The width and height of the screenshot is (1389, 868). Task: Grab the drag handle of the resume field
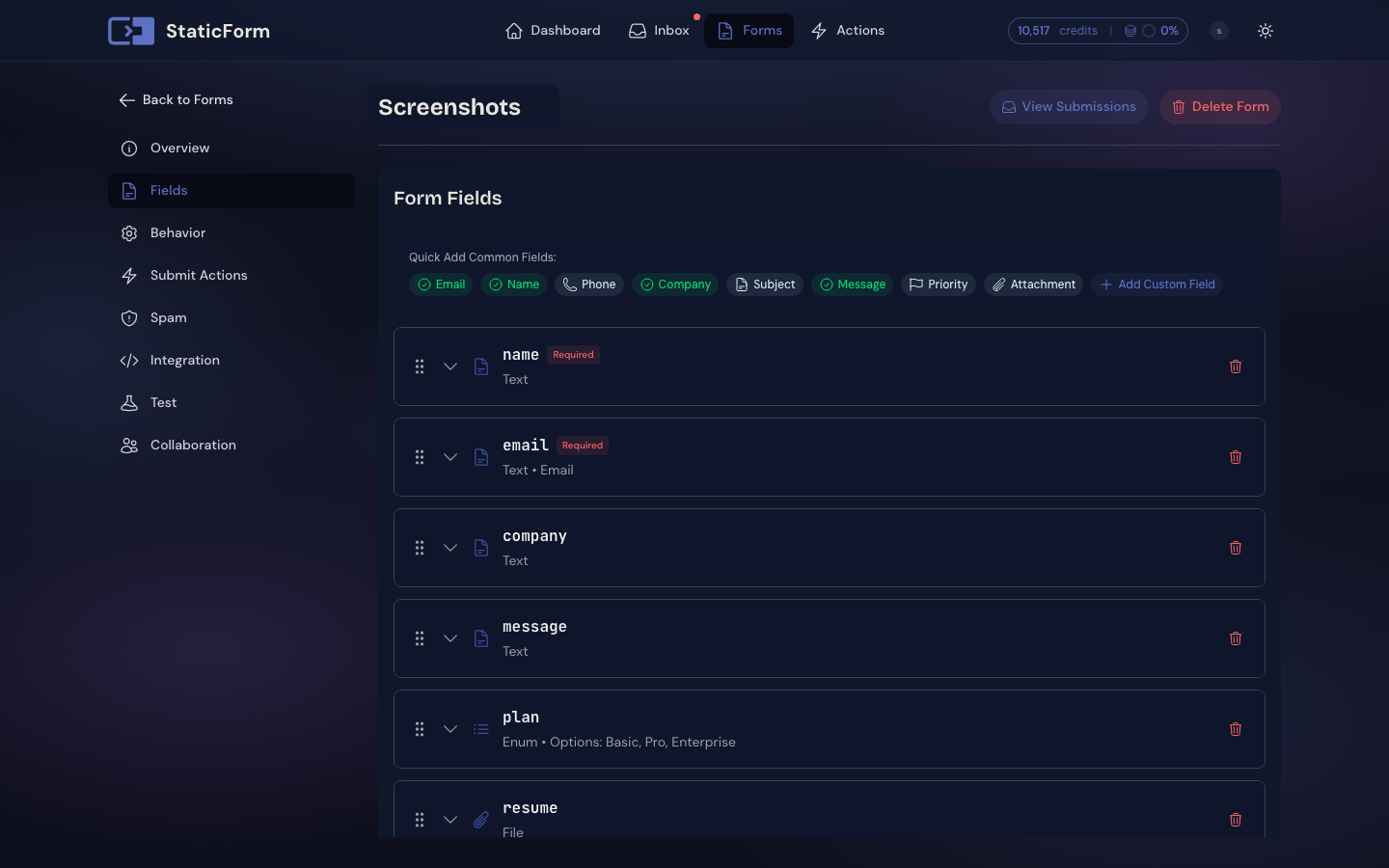pyautogui.click(x=420, y=820)
